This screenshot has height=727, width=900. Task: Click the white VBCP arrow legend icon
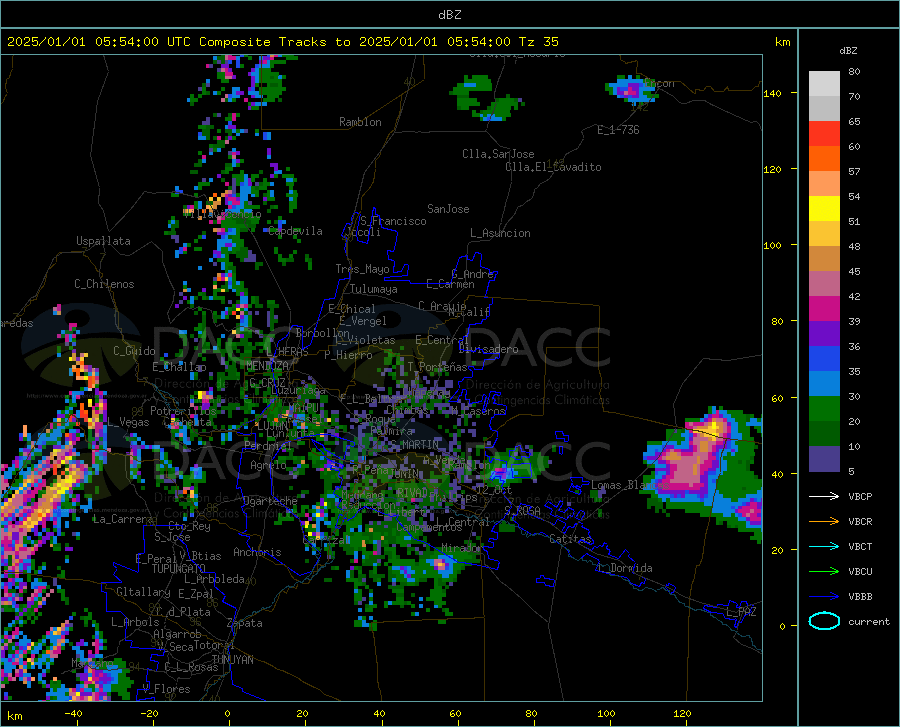[x=824, y=496]
